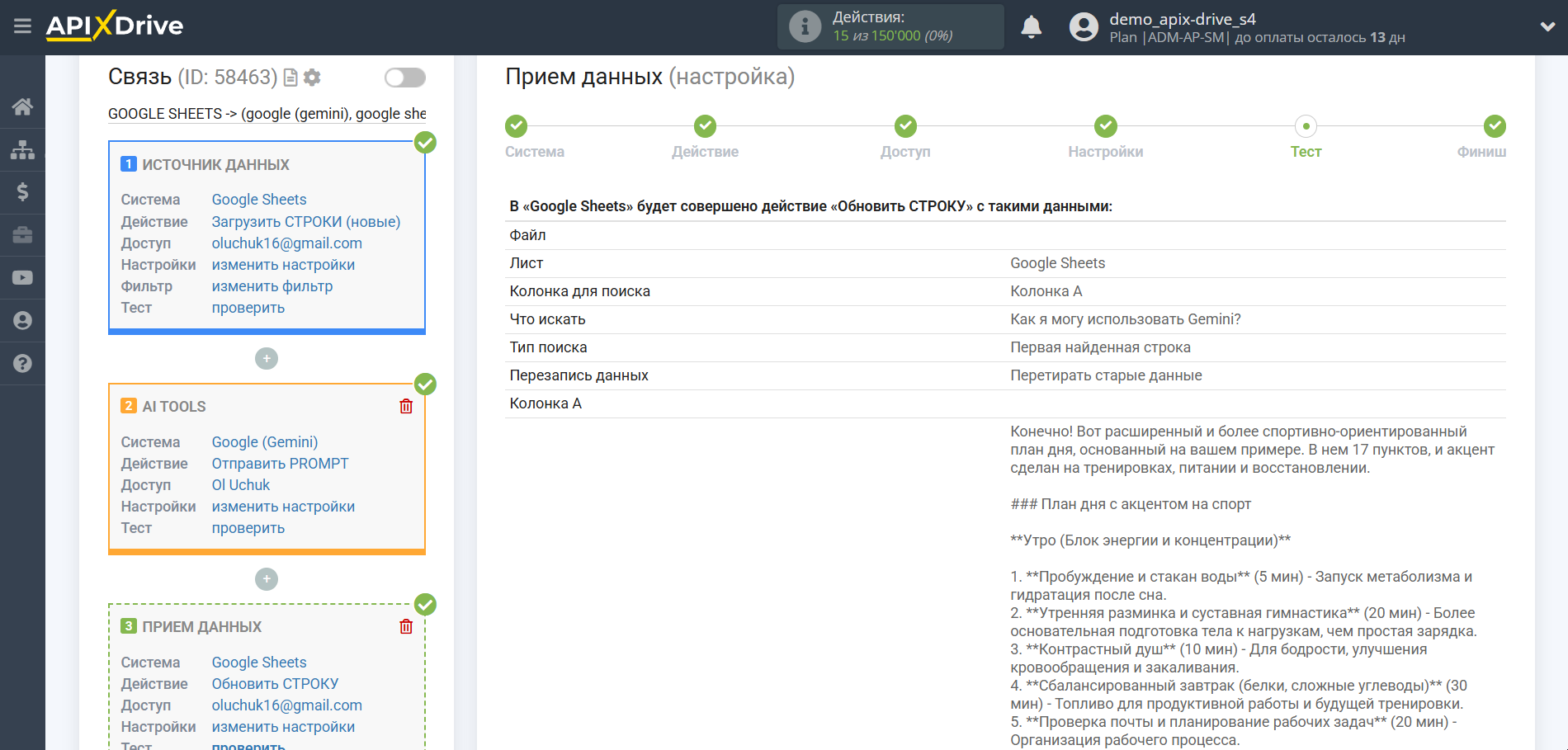Image resolution: width=1568 pixels, height=750 pixels.
Task: Click the Доступ step marker in the progress bar
Action: click(x=905, y=126)
